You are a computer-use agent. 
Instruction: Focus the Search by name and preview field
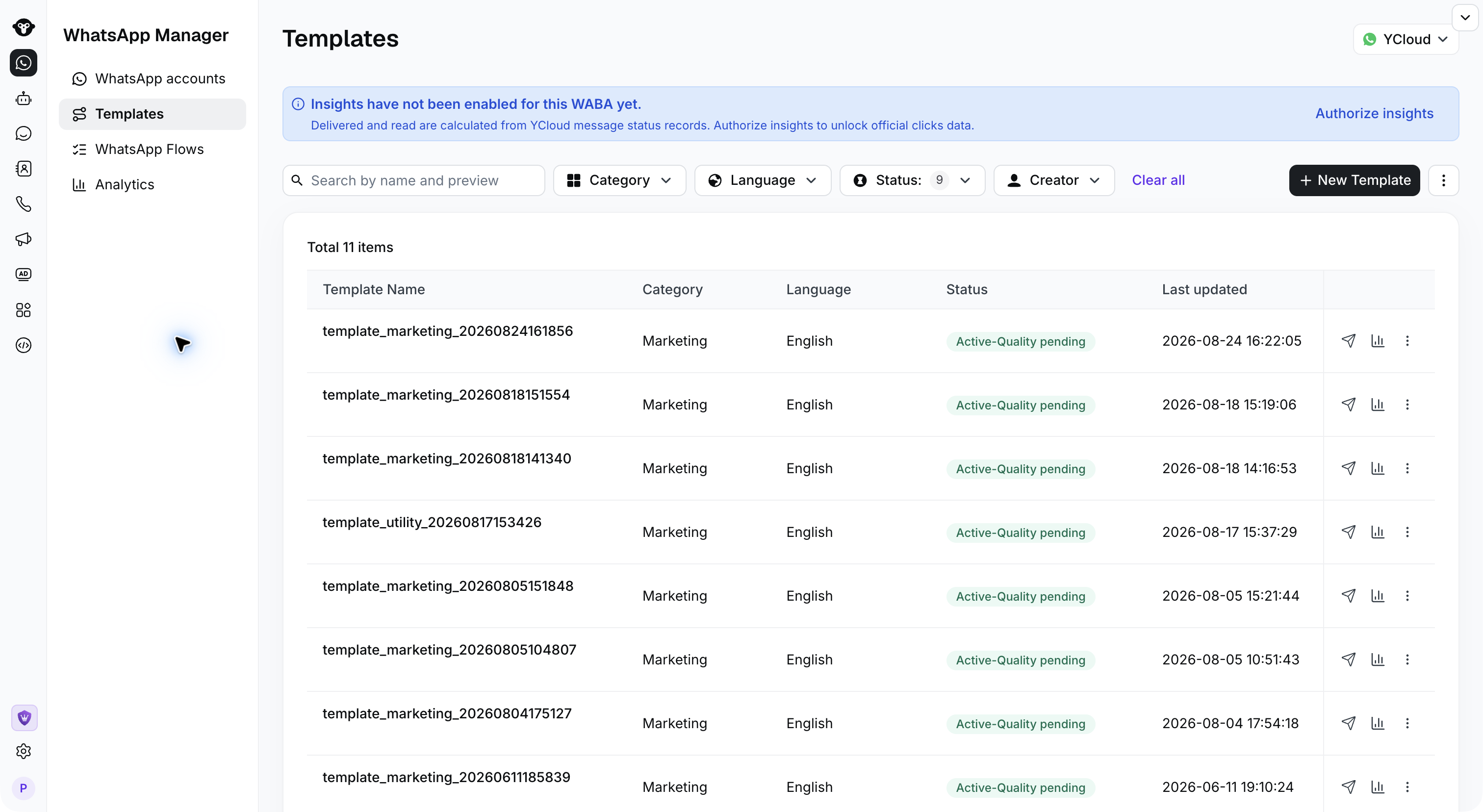point(413,181)
